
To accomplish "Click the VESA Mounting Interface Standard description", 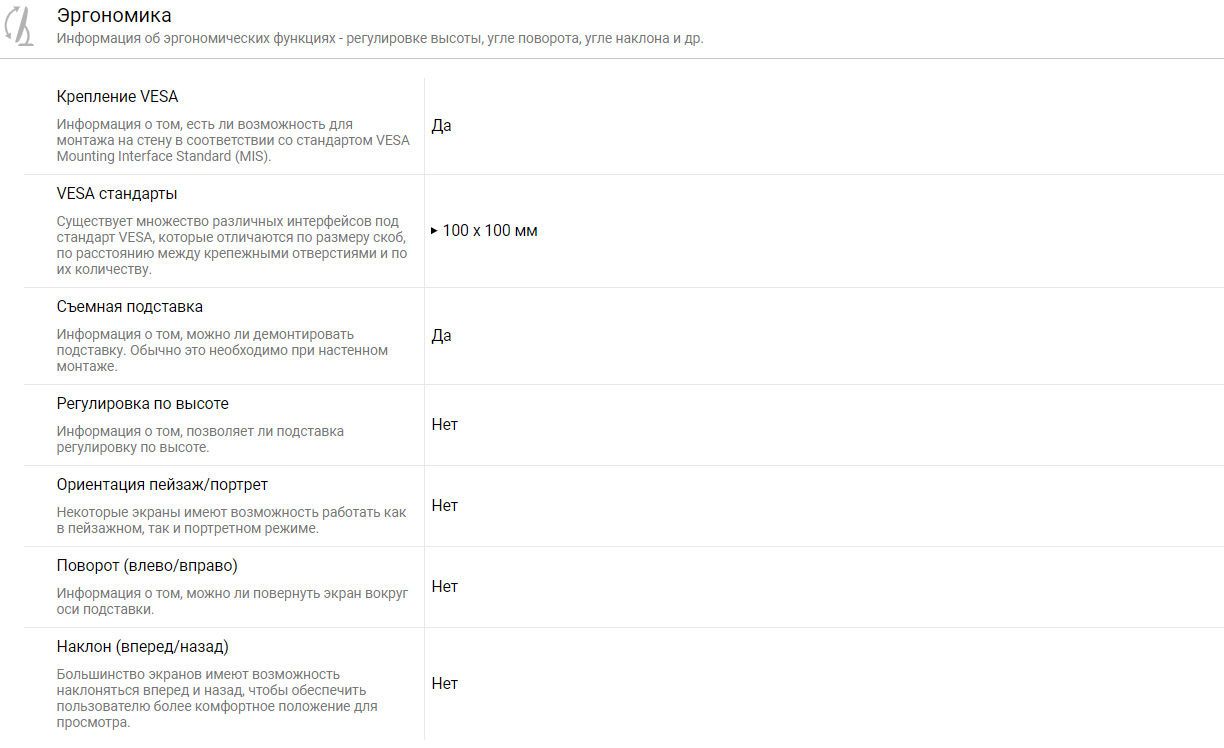I will tap(233, 140).
